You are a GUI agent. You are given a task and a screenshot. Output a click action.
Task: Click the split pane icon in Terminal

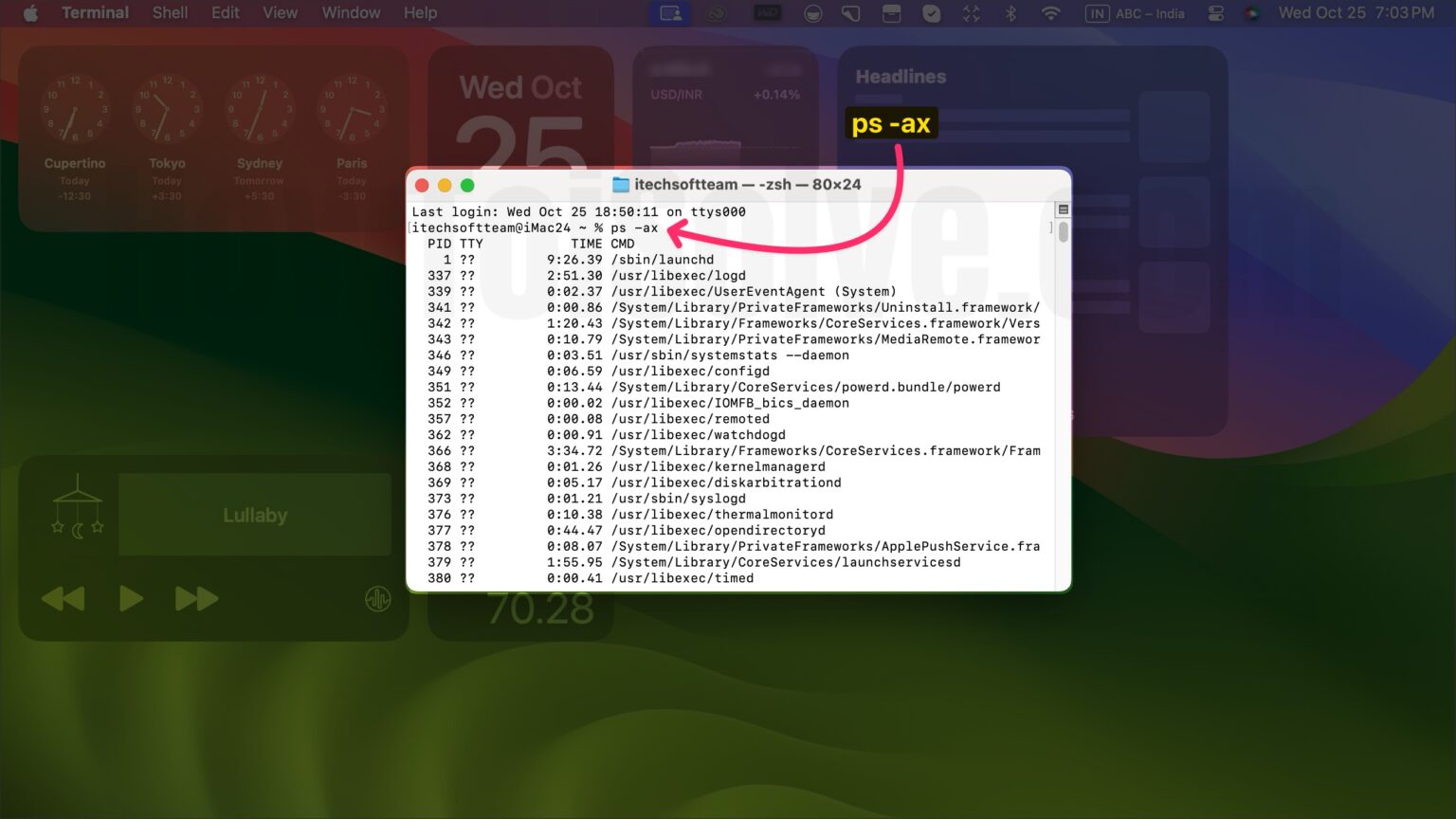(x=1063, y=209)
